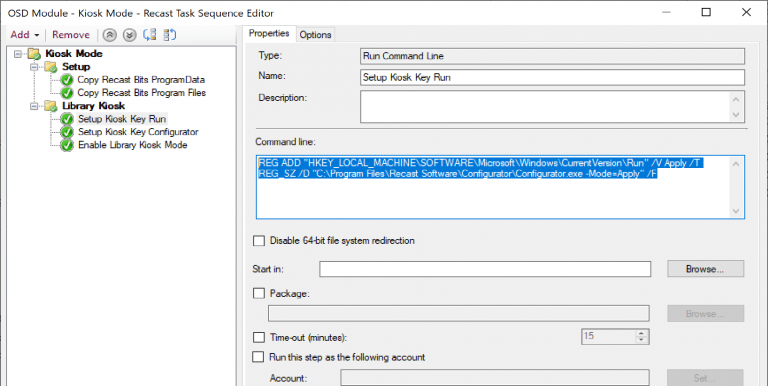Click the Command line scrollbar up arrow
768x386 pixels.
736,164
